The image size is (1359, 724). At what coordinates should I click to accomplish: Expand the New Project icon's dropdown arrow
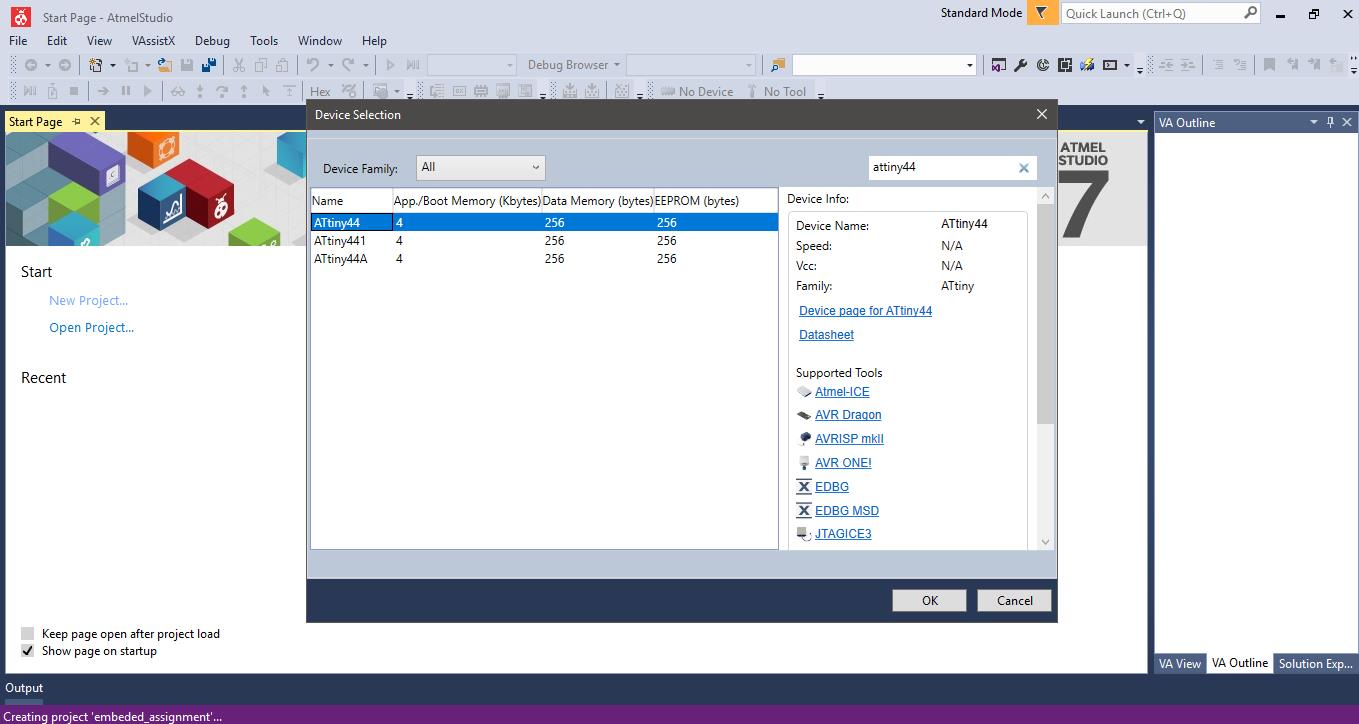coord(112,65)
